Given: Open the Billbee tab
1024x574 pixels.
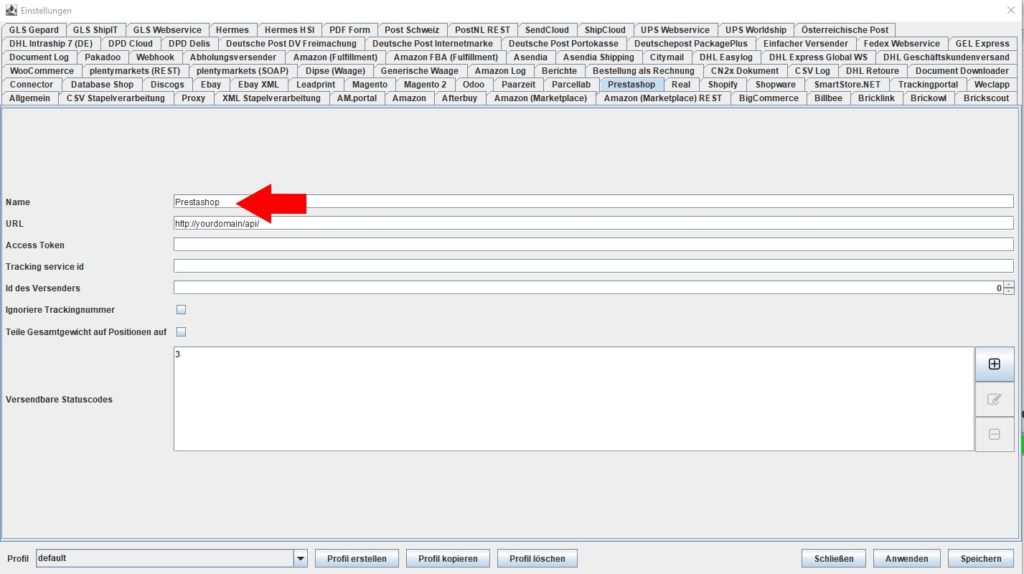Looking at the screenshot, I should pyautogui.click(x=828, y=98).
